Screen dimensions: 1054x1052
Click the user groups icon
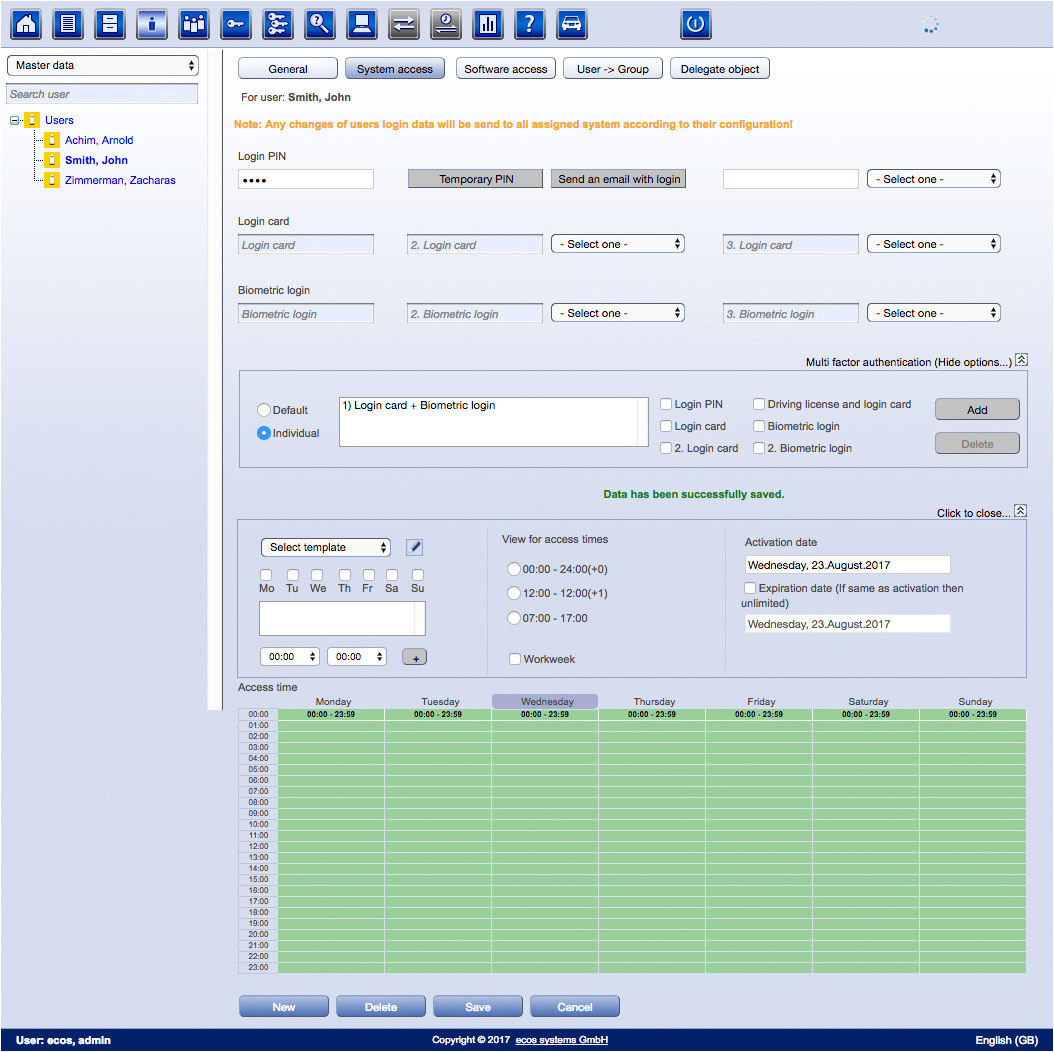(194, 24)
